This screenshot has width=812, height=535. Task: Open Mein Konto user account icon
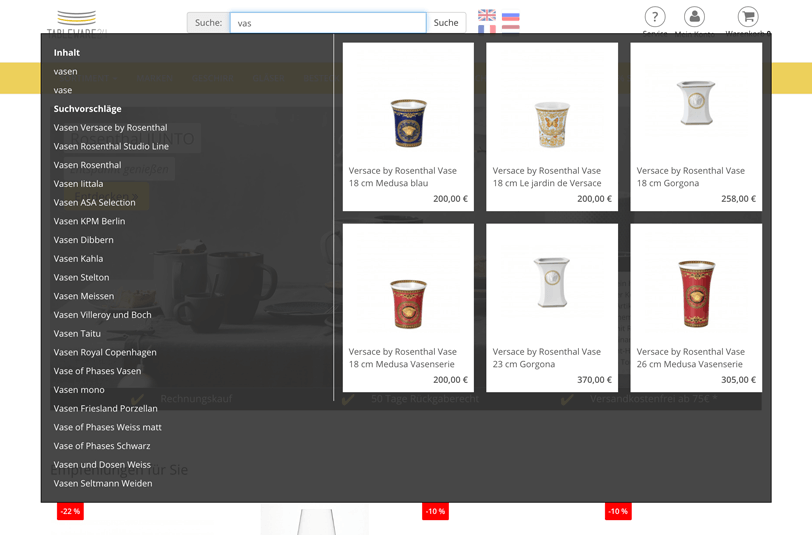[x=694, y=17]
